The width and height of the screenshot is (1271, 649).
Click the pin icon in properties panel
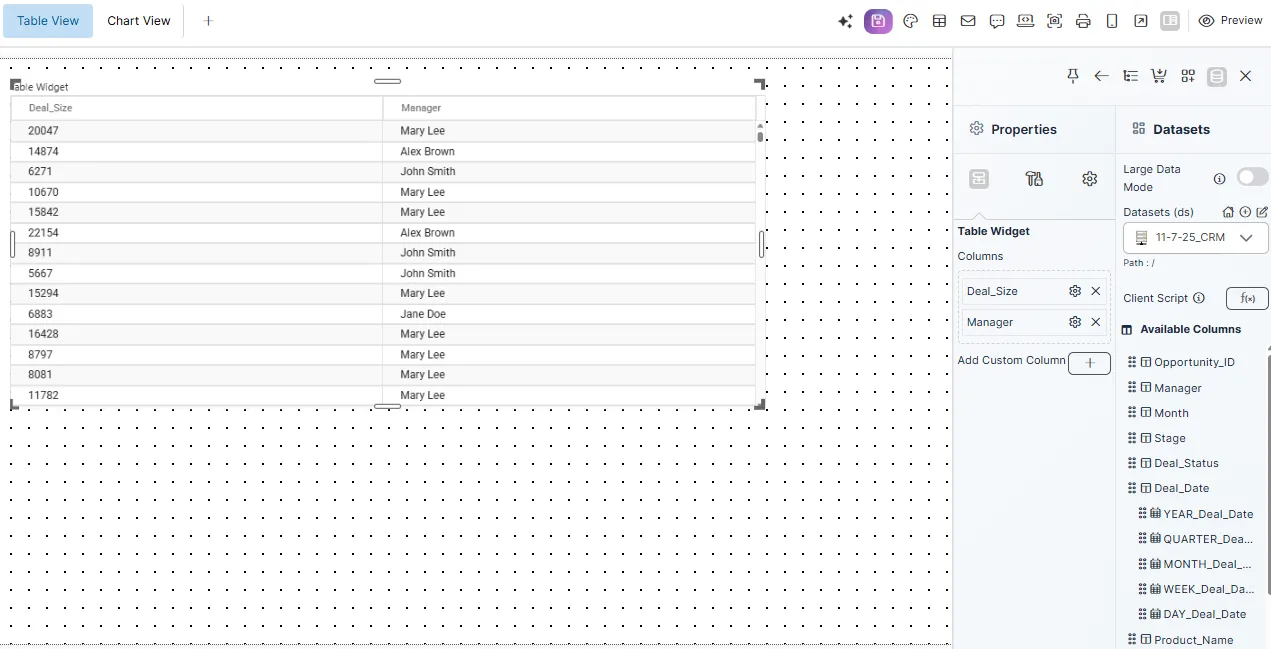click(1073, 76)
